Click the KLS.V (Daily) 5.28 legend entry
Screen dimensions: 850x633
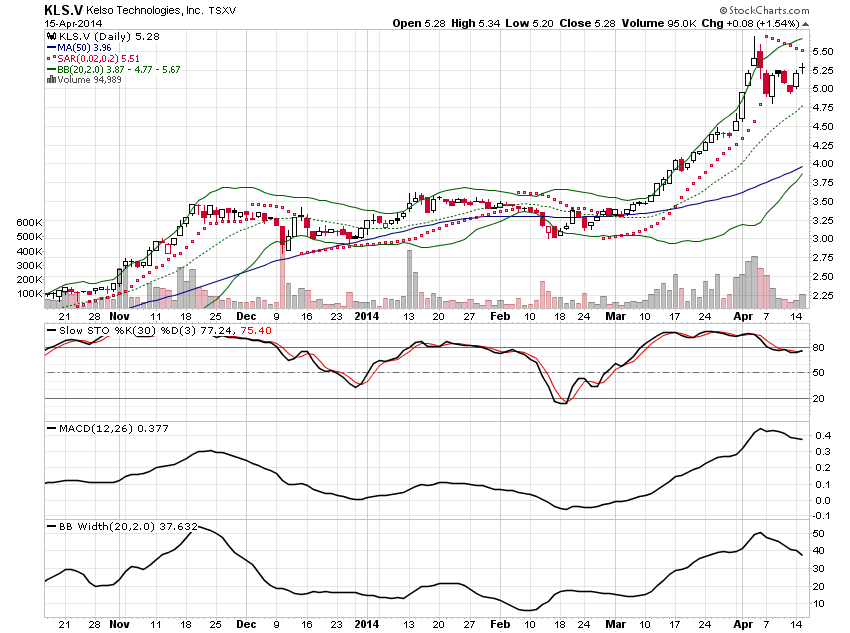tap(109, 36)
